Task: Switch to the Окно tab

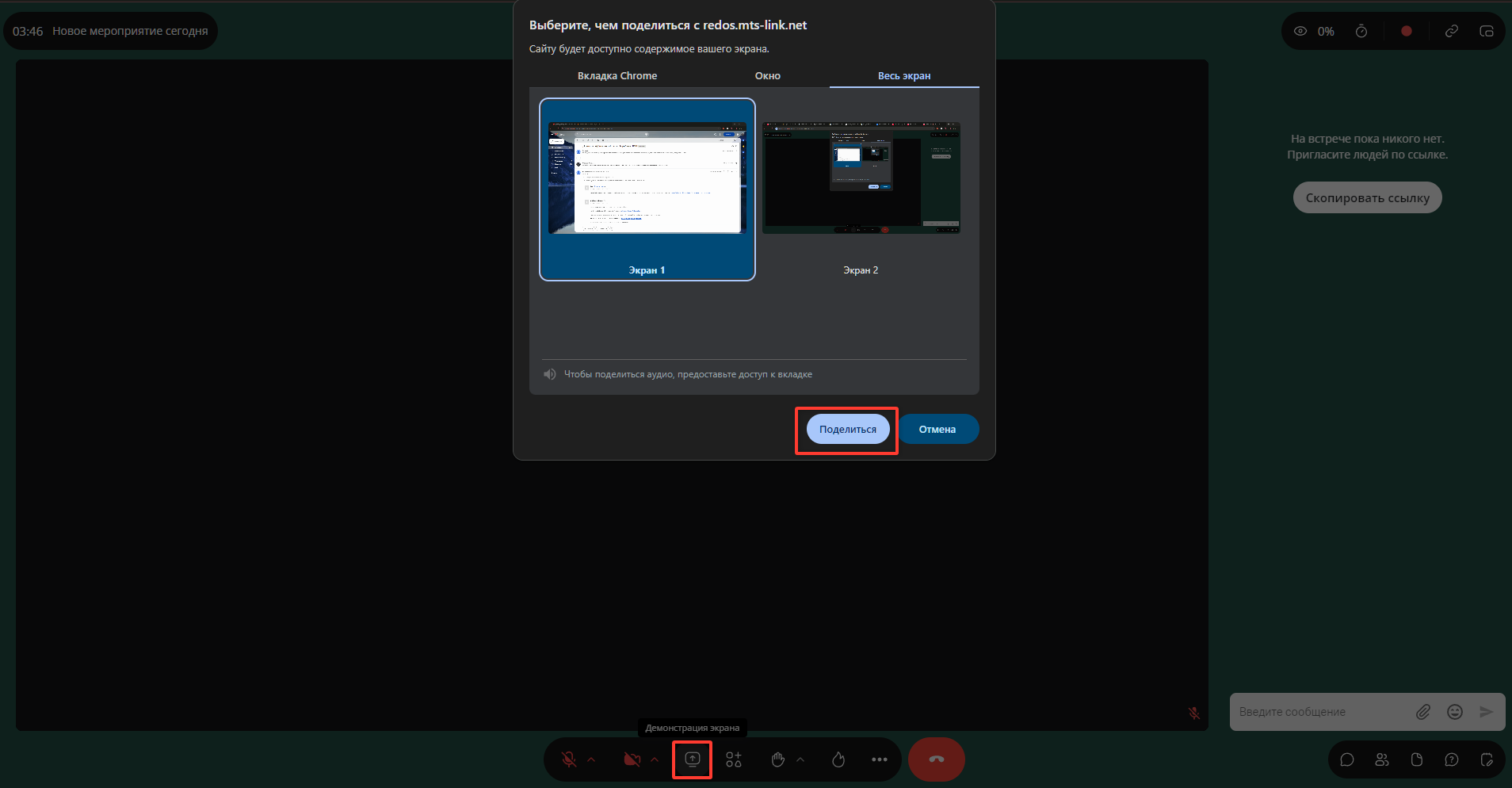Action: 768,76
